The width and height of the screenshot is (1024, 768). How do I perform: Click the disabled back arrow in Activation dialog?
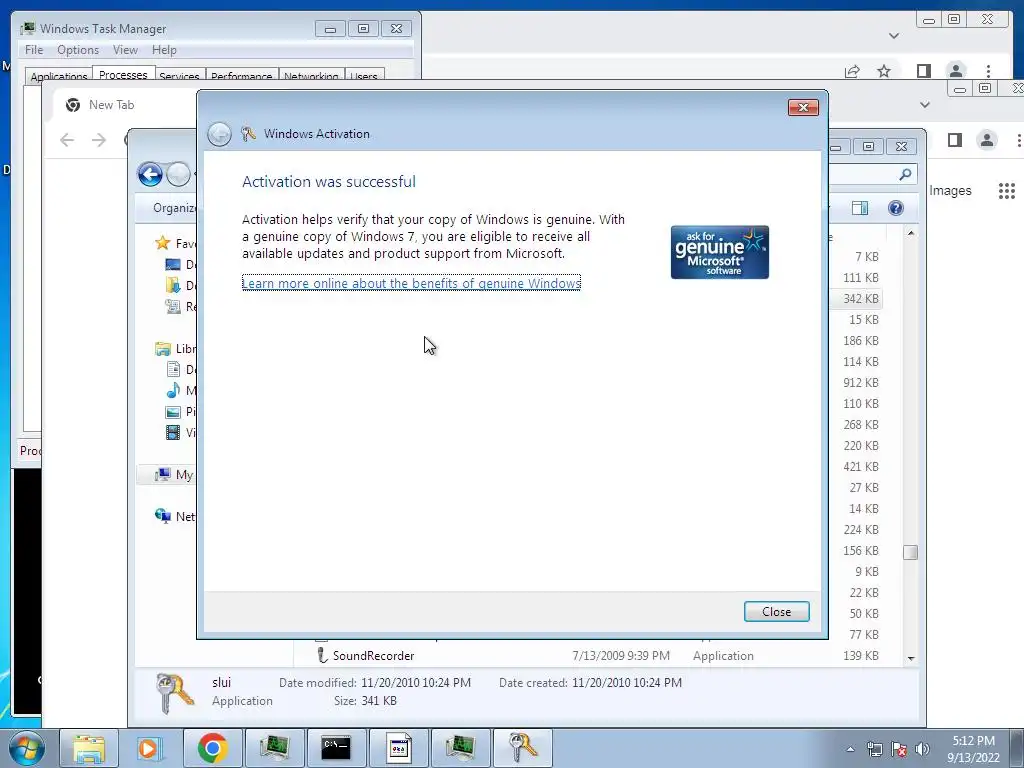pos(219,134)
